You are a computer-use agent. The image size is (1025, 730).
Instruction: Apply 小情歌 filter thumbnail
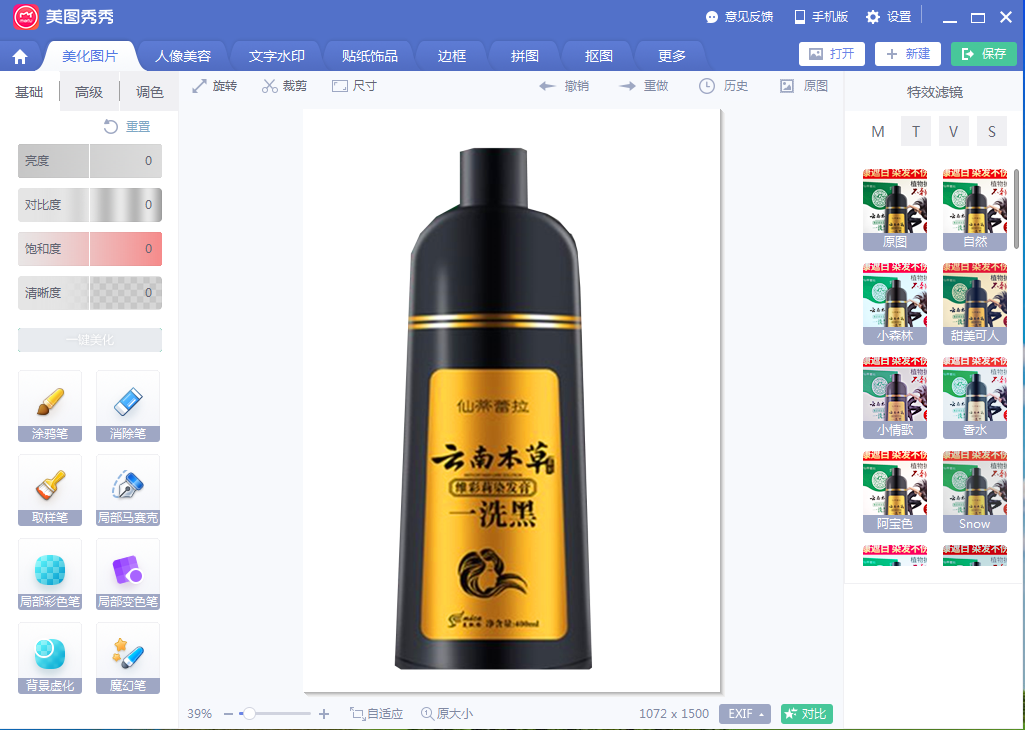(895, 397)
